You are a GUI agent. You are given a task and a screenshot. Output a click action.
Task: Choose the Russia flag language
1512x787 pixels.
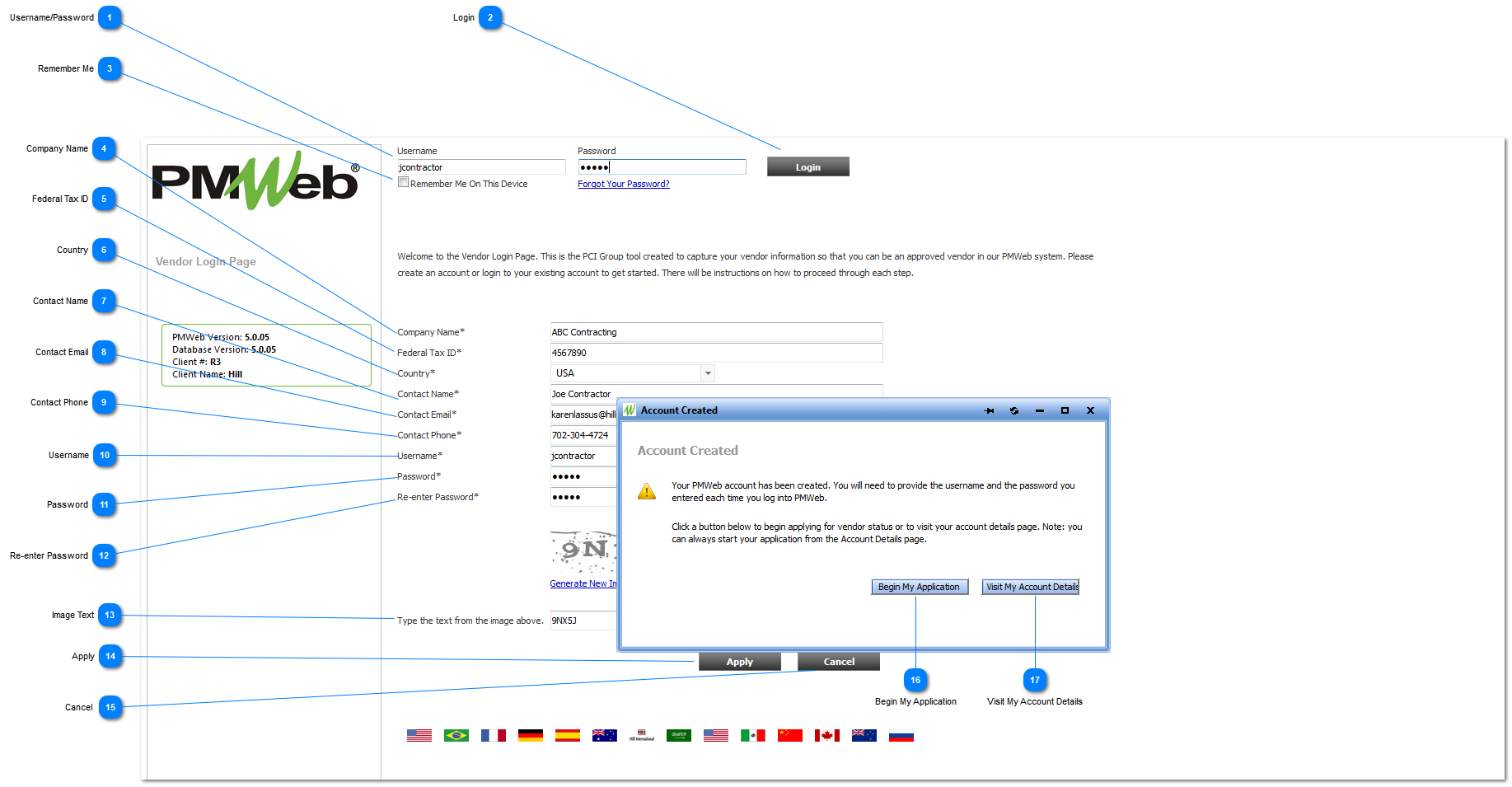point(901,735)
